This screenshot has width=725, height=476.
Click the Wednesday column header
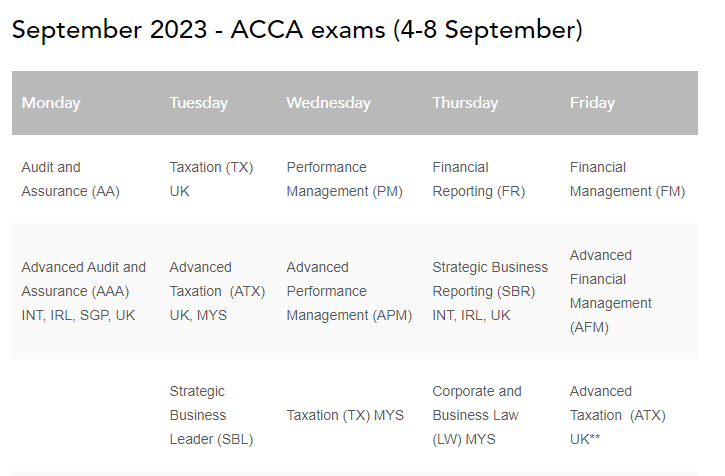(x=328, y=103)
